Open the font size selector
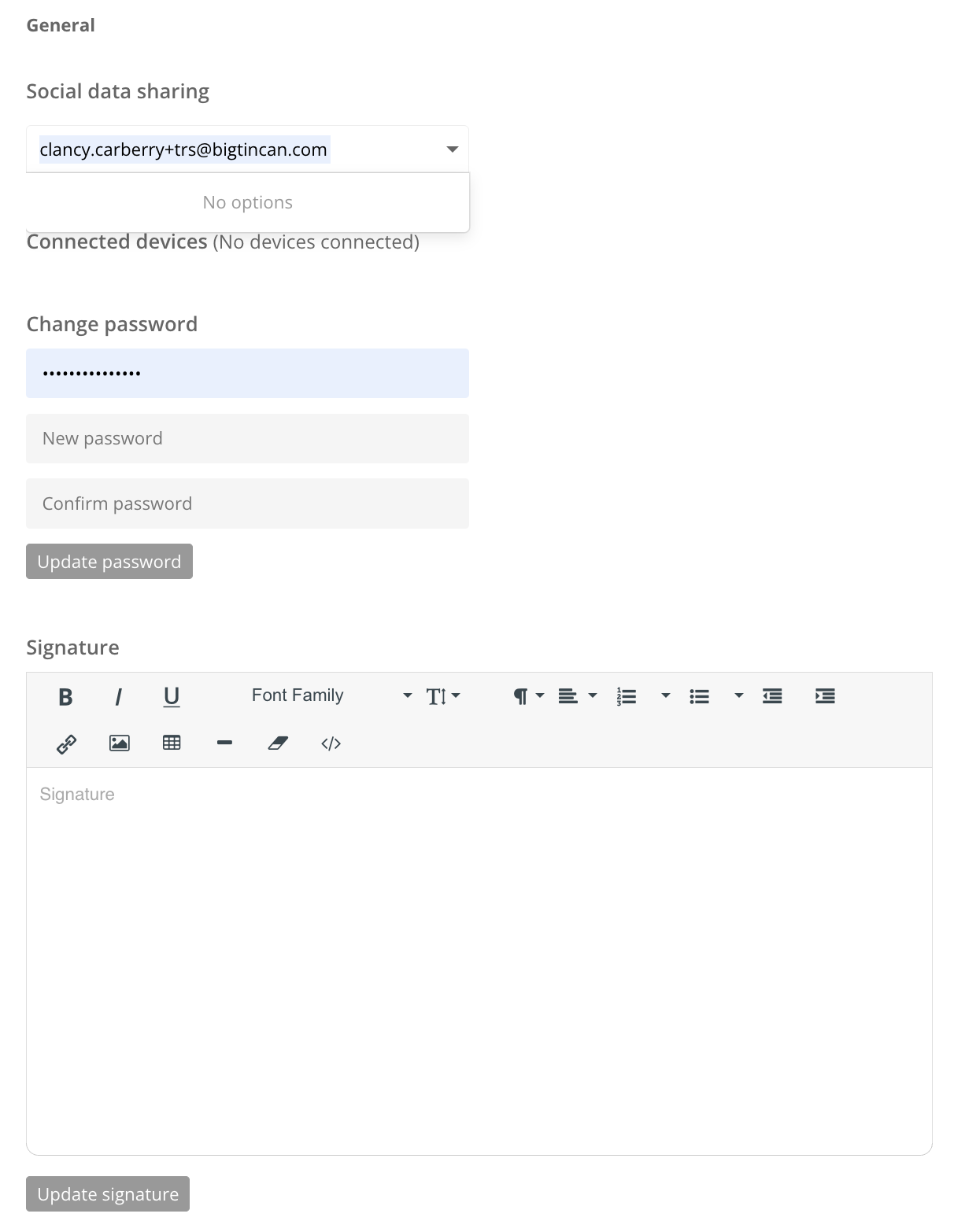This screenshot has width=965, height=1232. [443, 695]
